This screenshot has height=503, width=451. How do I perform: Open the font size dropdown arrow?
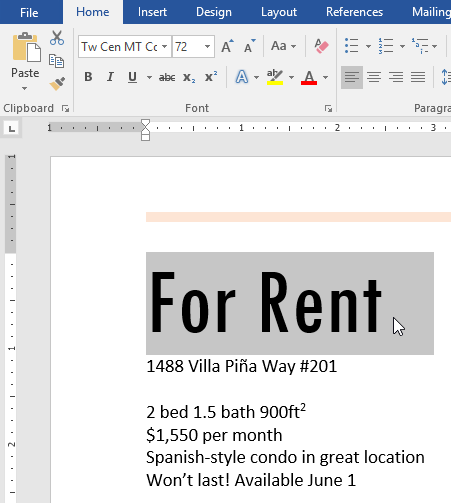click(207, 46)
